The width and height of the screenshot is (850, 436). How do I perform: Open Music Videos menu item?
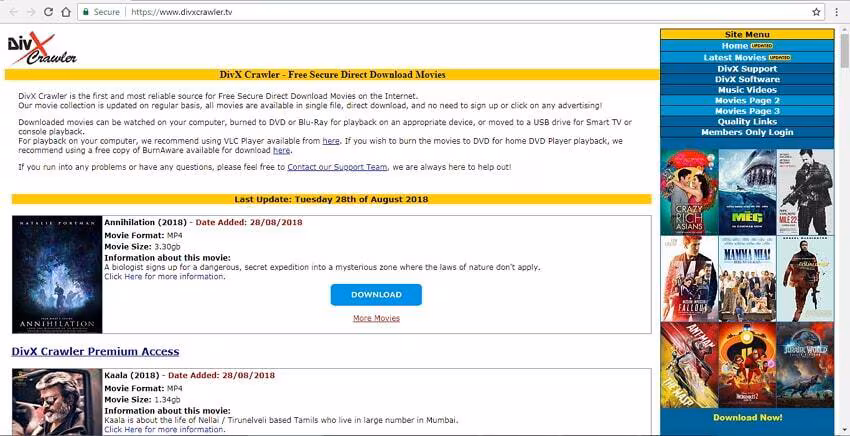[747, 90]
